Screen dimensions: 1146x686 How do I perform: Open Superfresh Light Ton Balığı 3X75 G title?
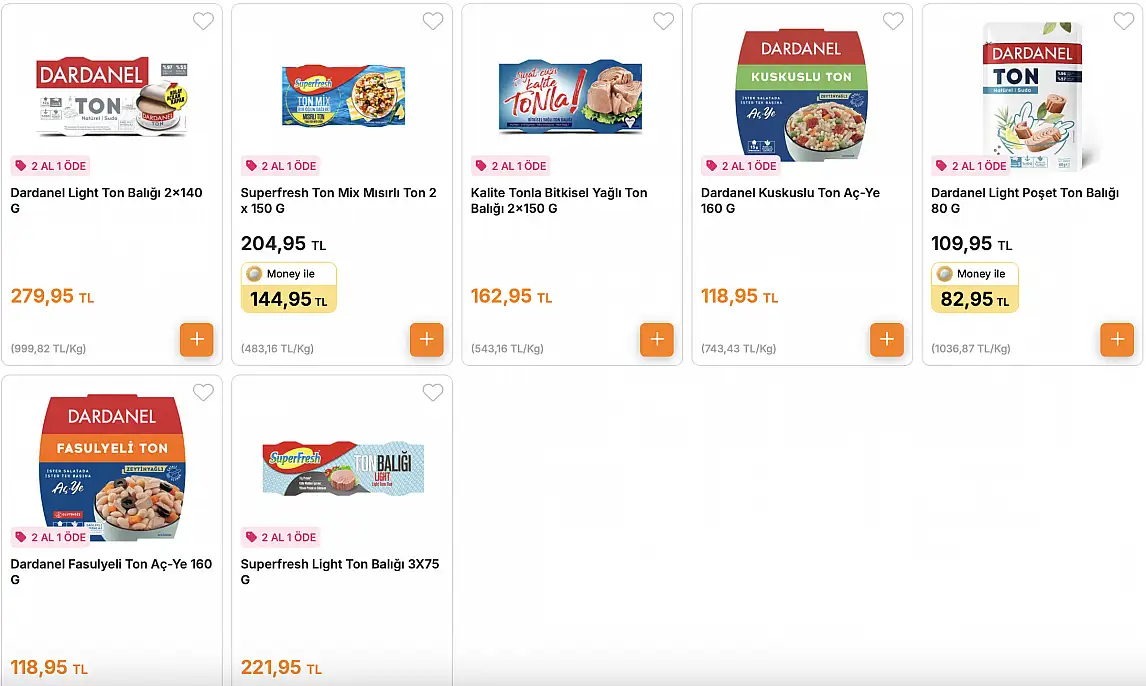point(340,571)
